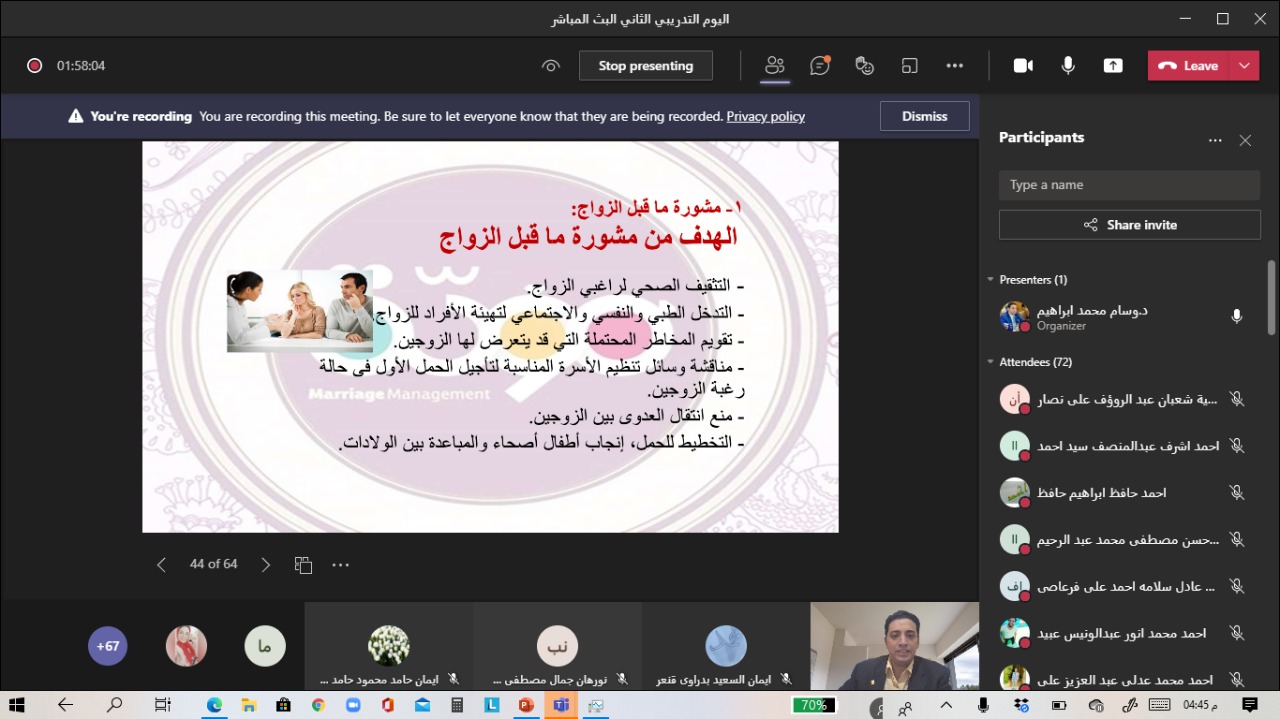Collapse the Presenters section
This screenshot has width=1280, height=719.
tap(991, 280)
